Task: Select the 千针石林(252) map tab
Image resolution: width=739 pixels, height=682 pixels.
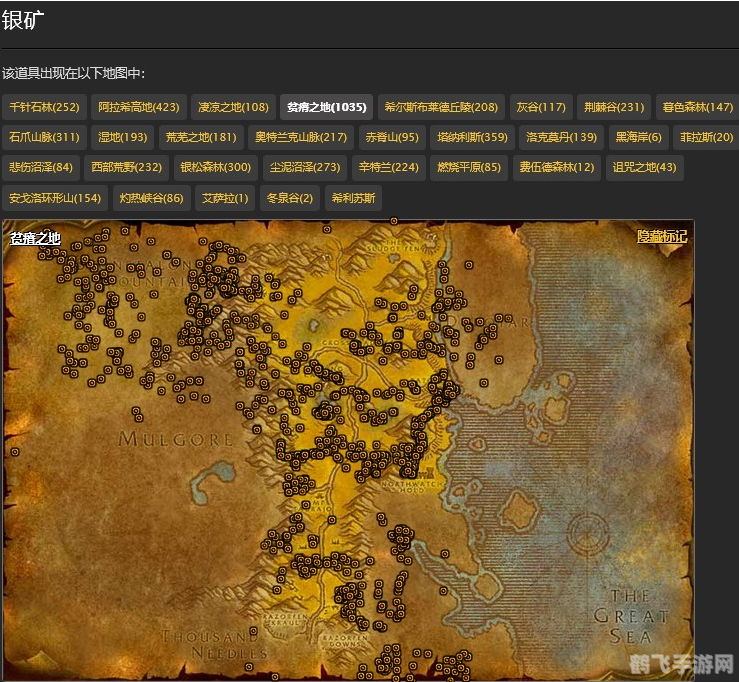Action: click(x=44, y=107)
